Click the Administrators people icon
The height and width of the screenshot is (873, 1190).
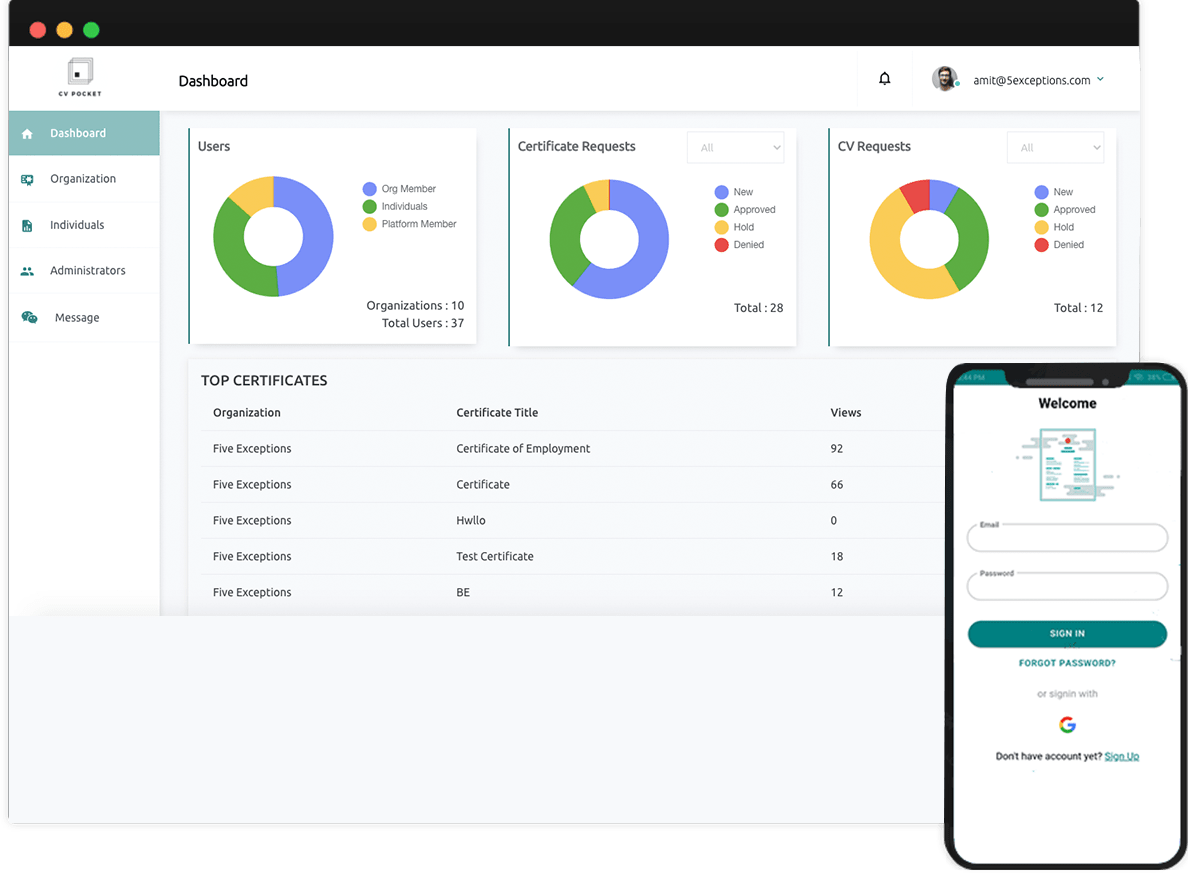coord(28,270)
